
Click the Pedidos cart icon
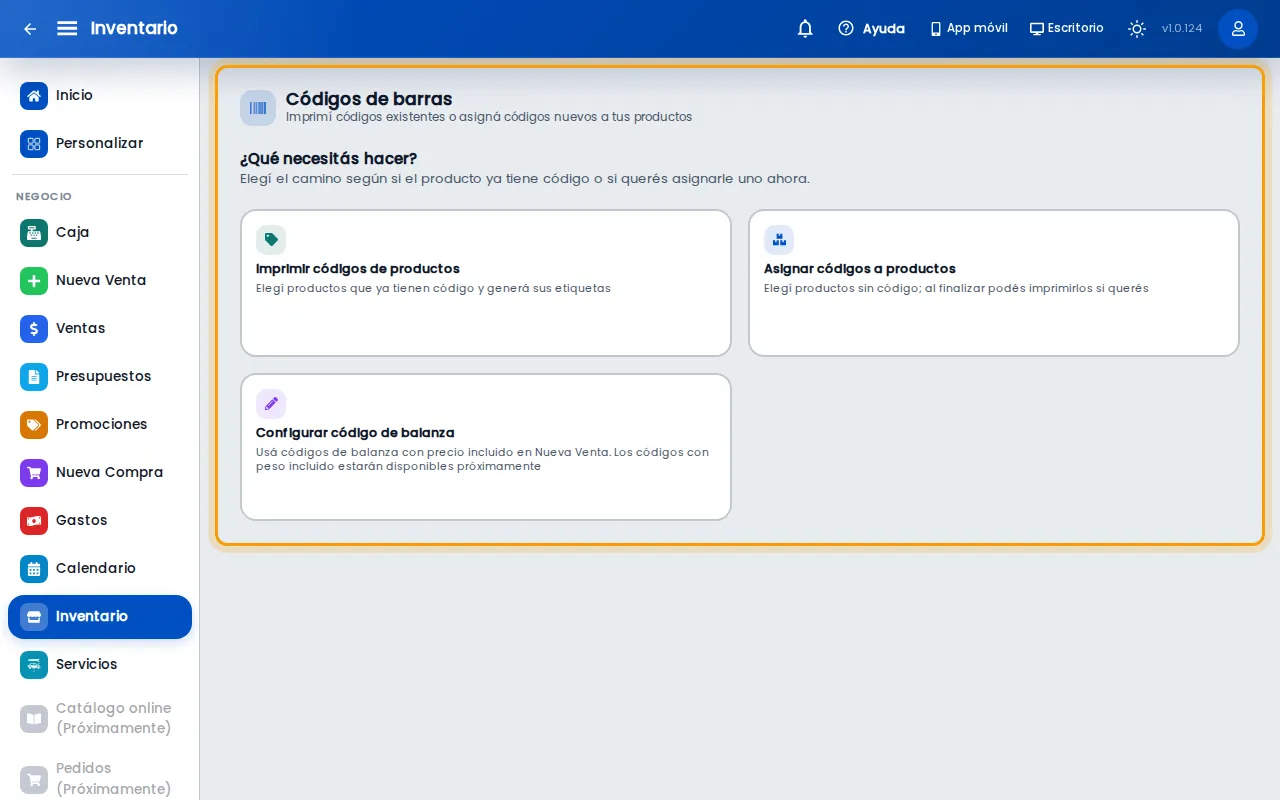point(34,779)
